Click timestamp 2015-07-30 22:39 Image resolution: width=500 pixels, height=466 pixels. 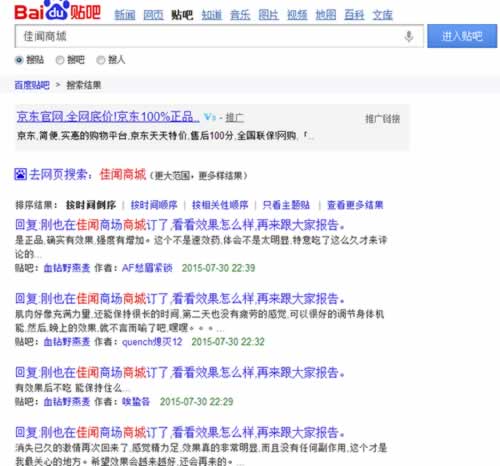(218, 268)
